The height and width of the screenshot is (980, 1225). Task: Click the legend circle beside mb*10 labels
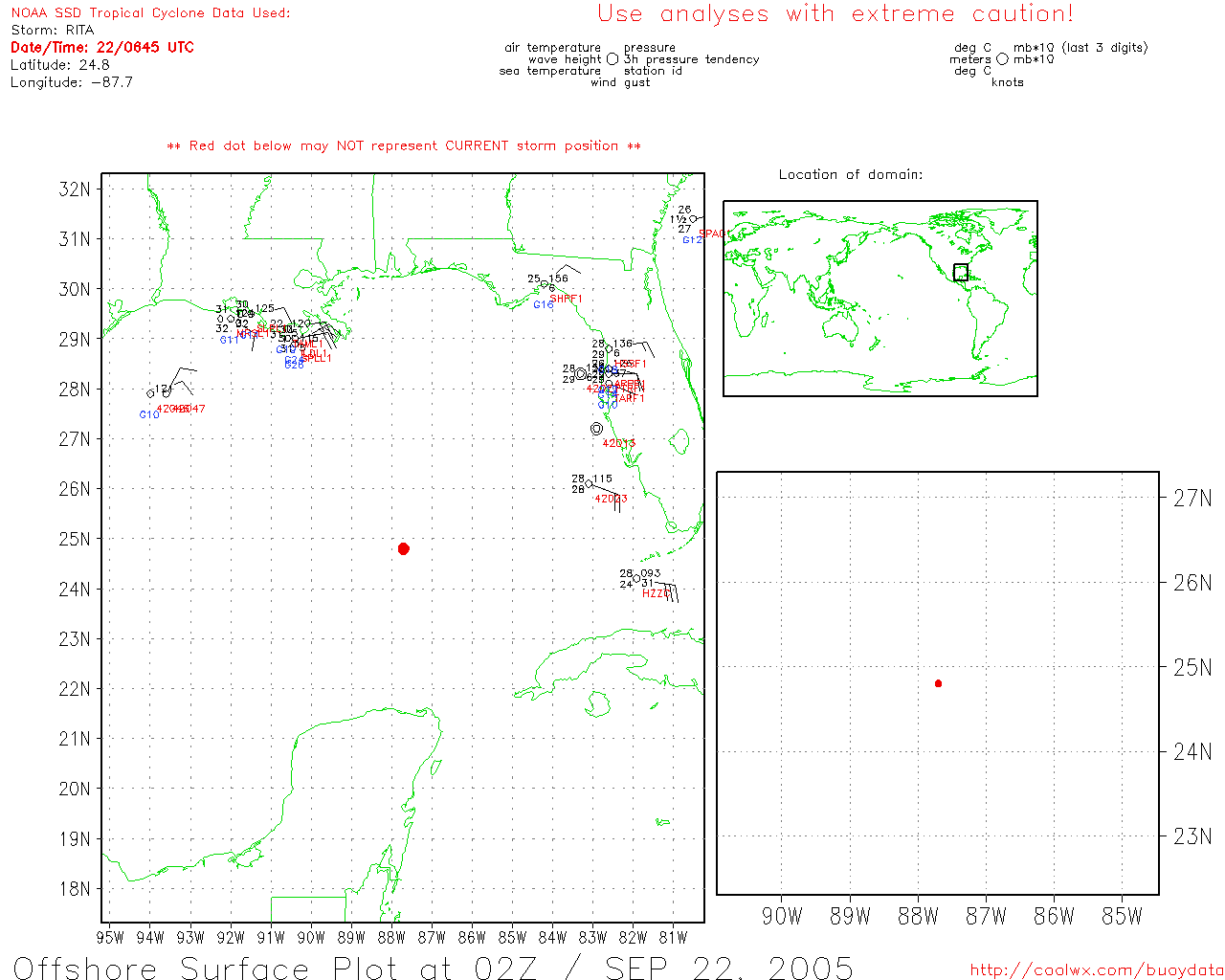tap(1002, 59)
